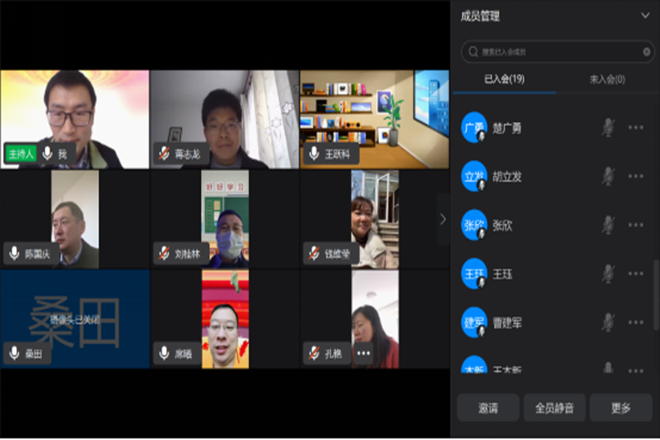Viewport: 660px width, 440px height.
Task: Collapse the 成员管理 panel with the top chevron
Action: coord(645,15)
